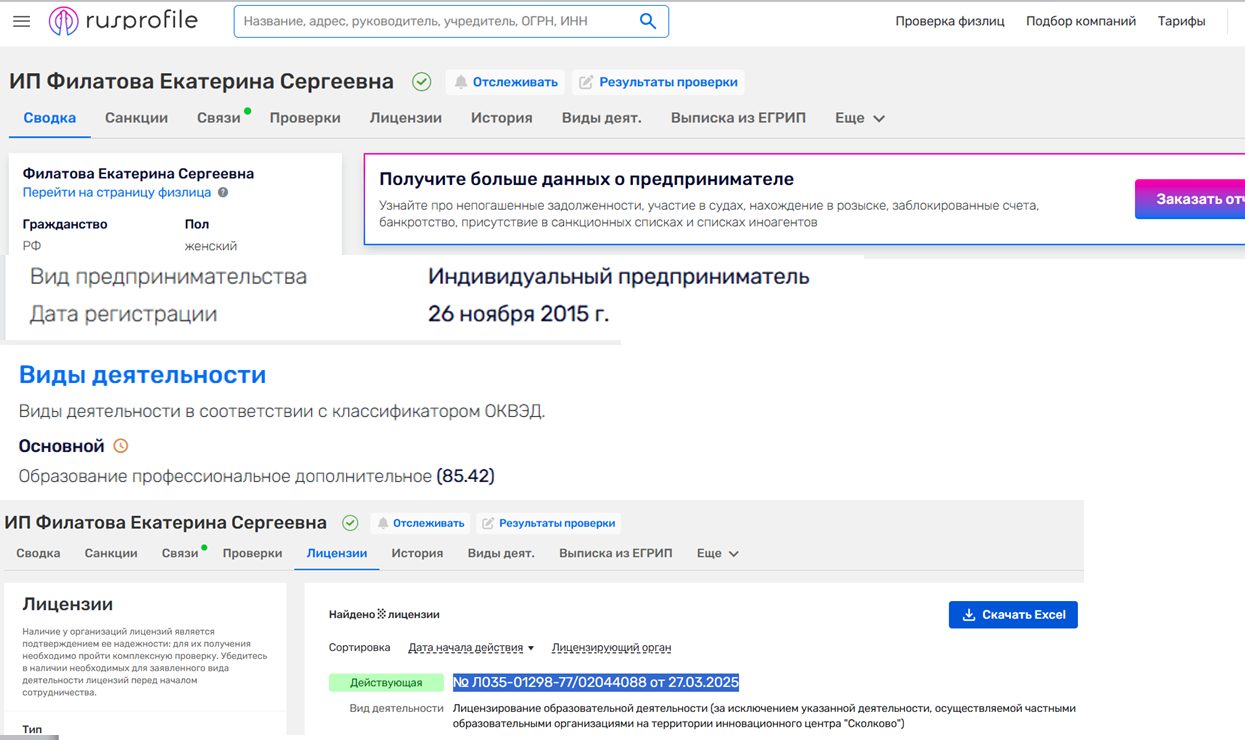Click lower Результаты проверки button
Image resolution: width=1245 pixels, height=740 pixels.
pyautogui.click(x=549, y=523)
